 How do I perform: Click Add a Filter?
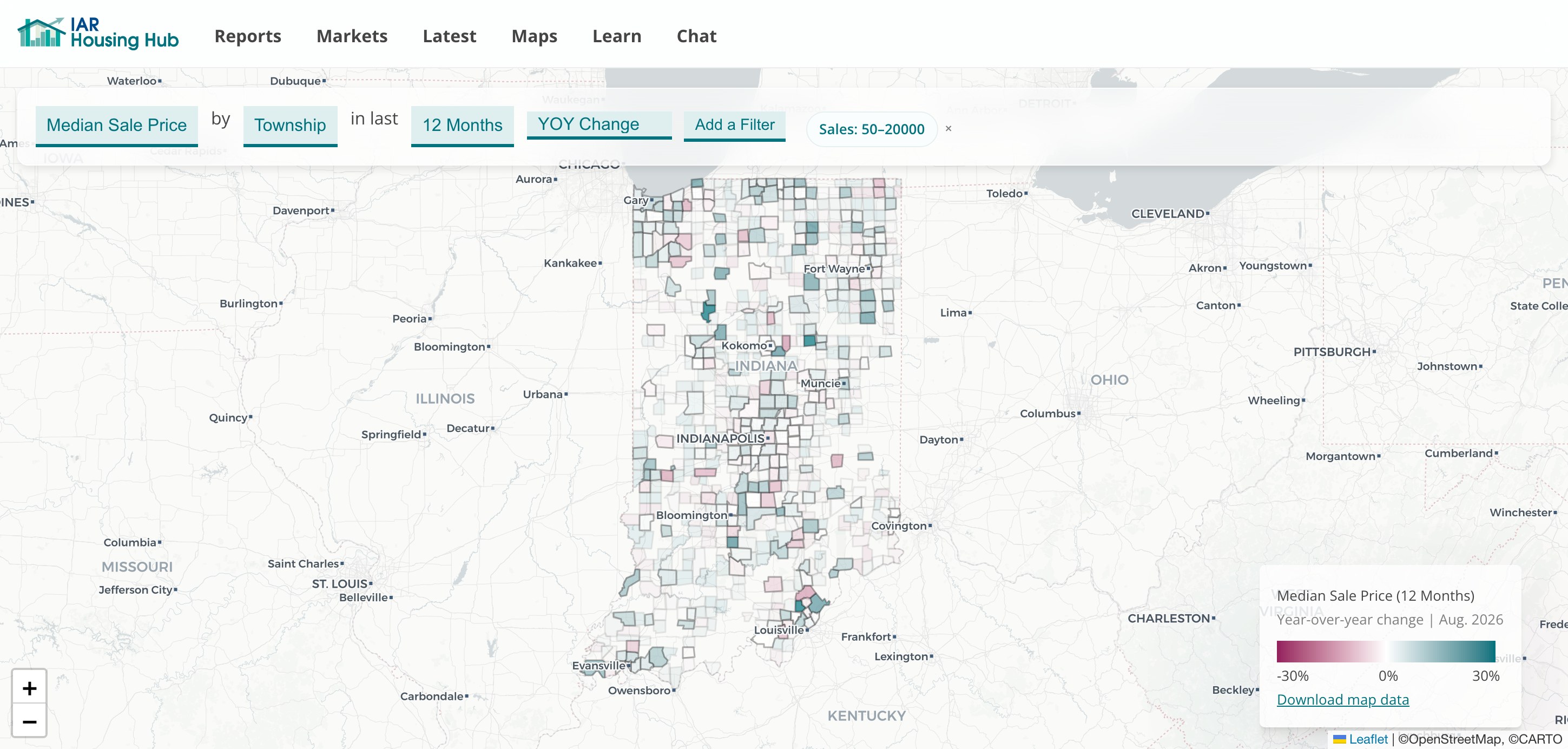[735, 126]
